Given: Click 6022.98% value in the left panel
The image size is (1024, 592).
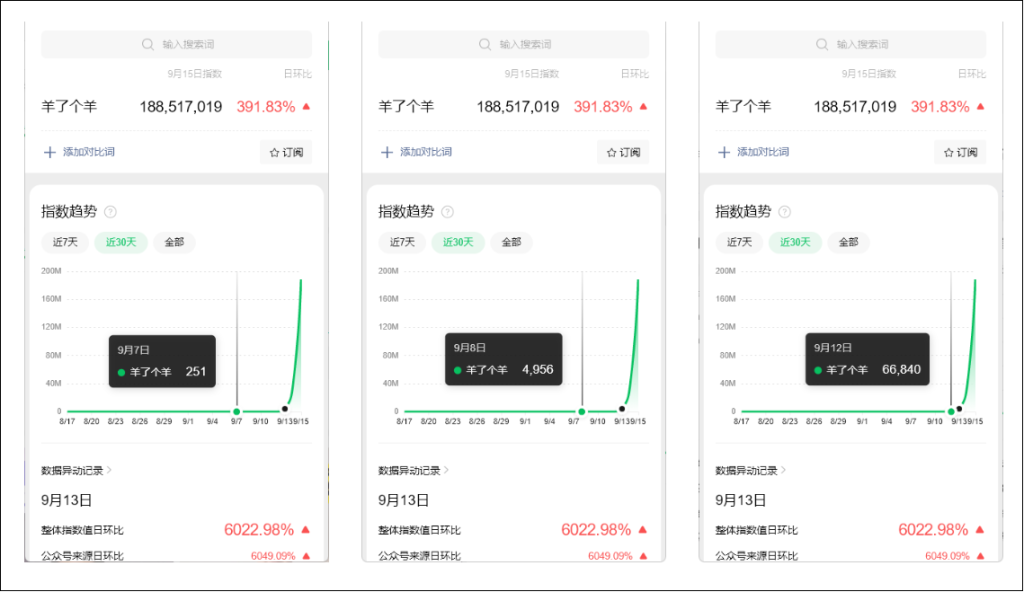Looking at the screenshot, I should coord(259,530).
